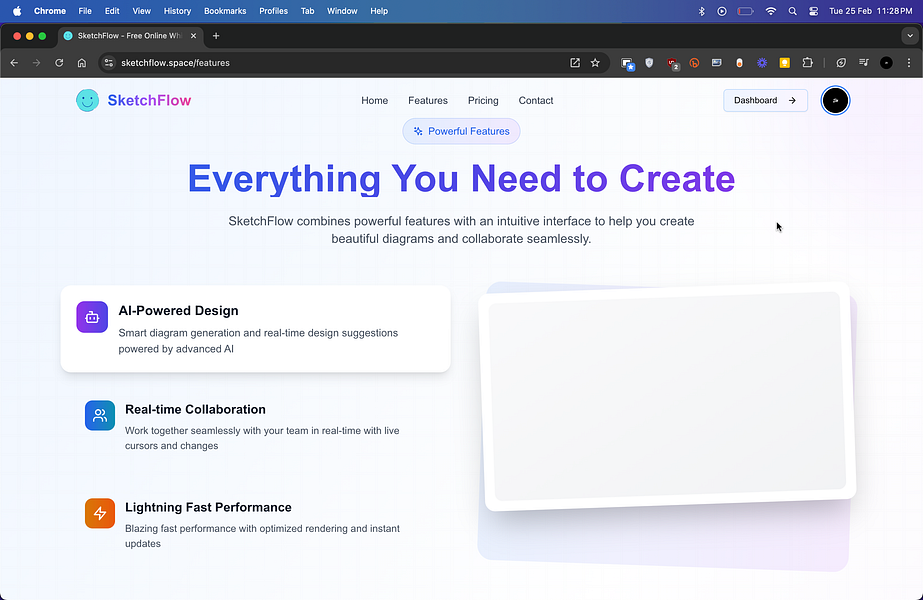The image size is (923, 600).
Task: Open the Dashboard button
Action: 765,101
